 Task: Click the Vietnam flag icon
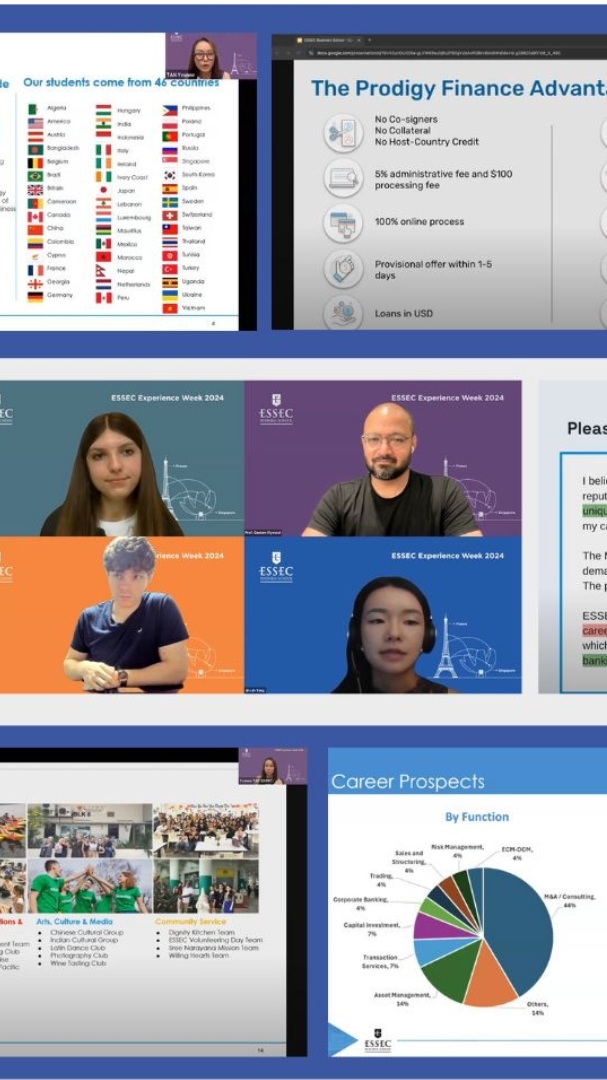click(170, 309)
